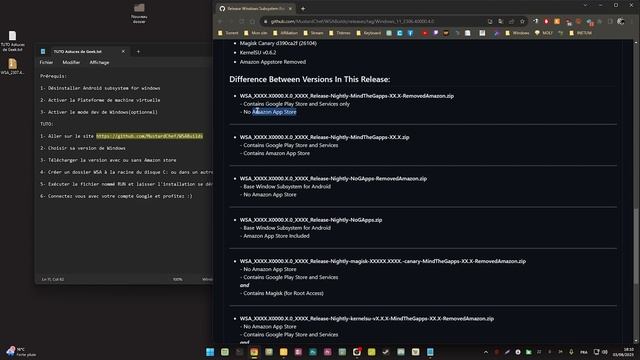The image size is (640, 360).
Task: Click MindTheGapps RemovedAmazon.zip first heading
Action: (347, 96)
